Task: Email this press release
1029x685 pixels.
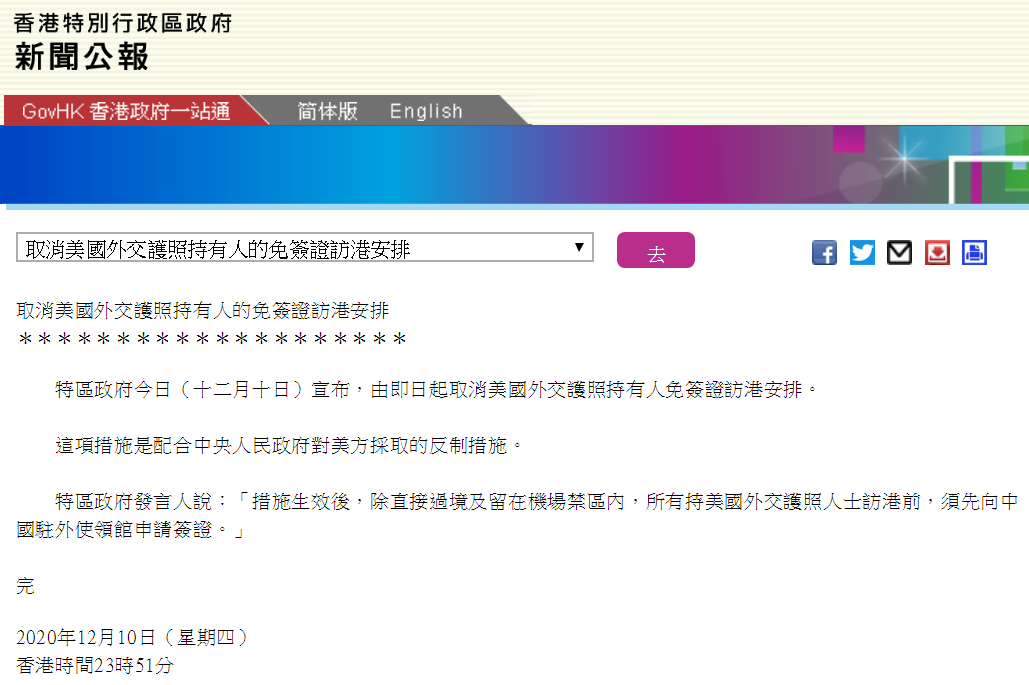Action: [898, 252]
